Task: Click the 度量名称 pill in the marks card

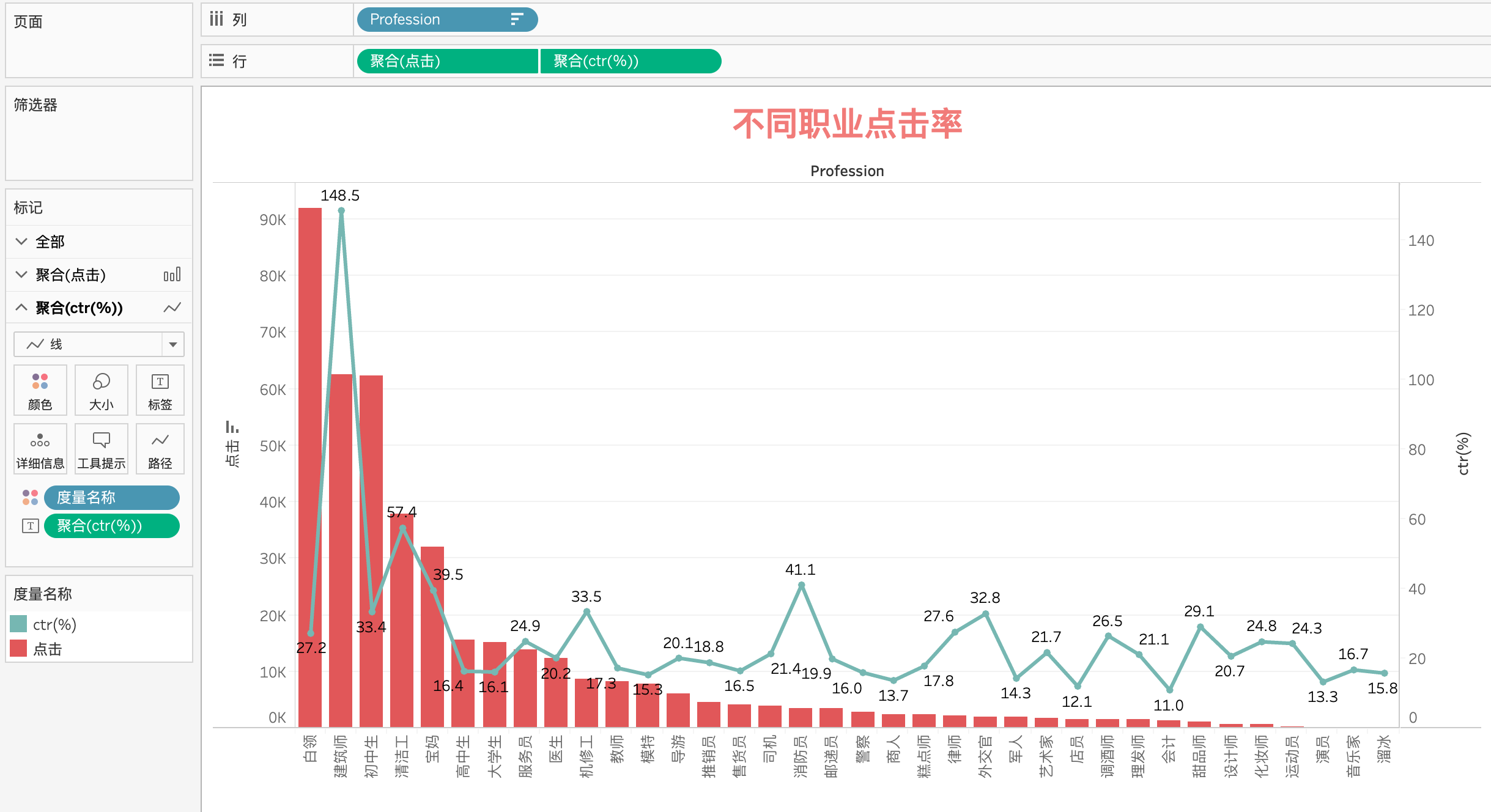Action: point(112,498)
